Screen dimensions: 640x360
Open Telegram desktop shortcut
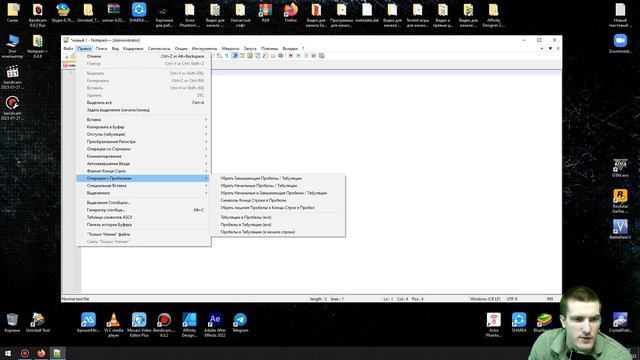(240, 322)
